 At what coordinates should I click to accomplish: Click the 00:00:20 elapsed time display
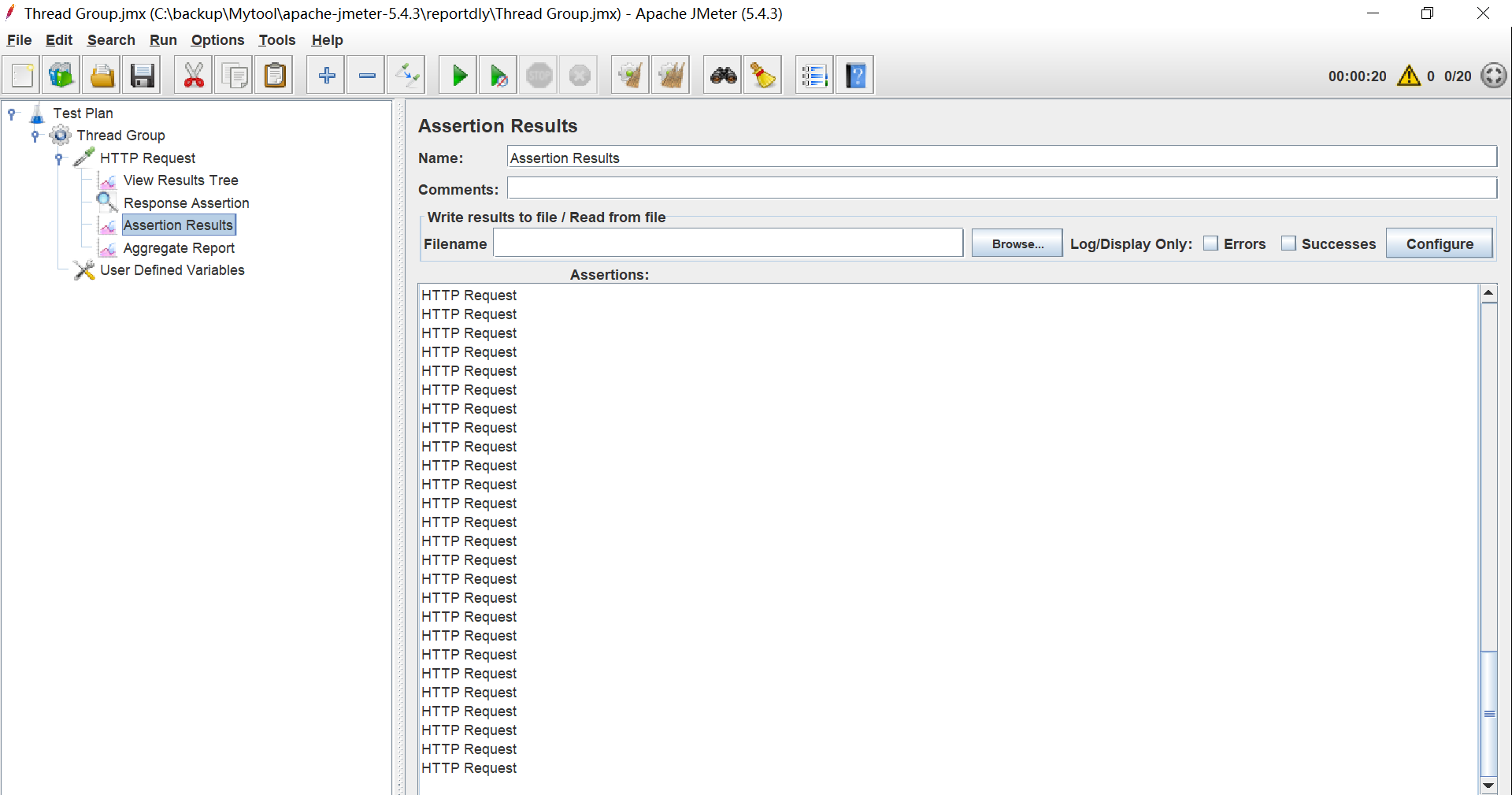[x=1357, y=76]
